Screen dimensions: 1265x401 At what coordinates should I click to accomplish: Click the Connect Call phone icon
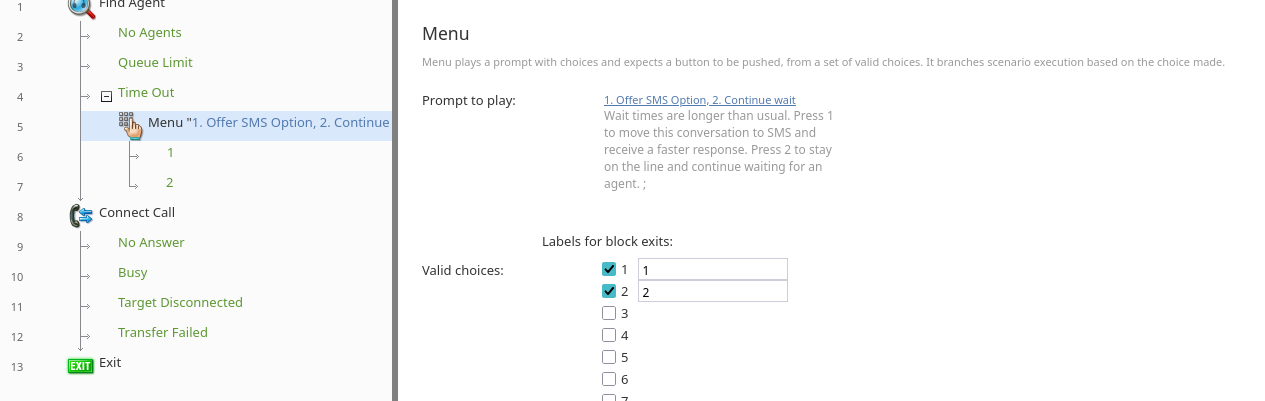click(81, 214)
